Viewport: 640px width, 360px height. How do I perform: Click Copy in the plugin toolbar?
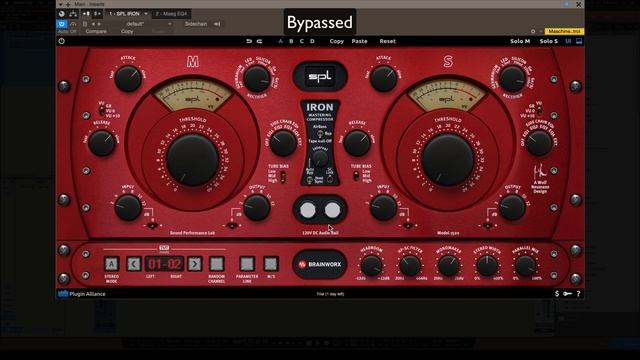click(x=337, y=41)
